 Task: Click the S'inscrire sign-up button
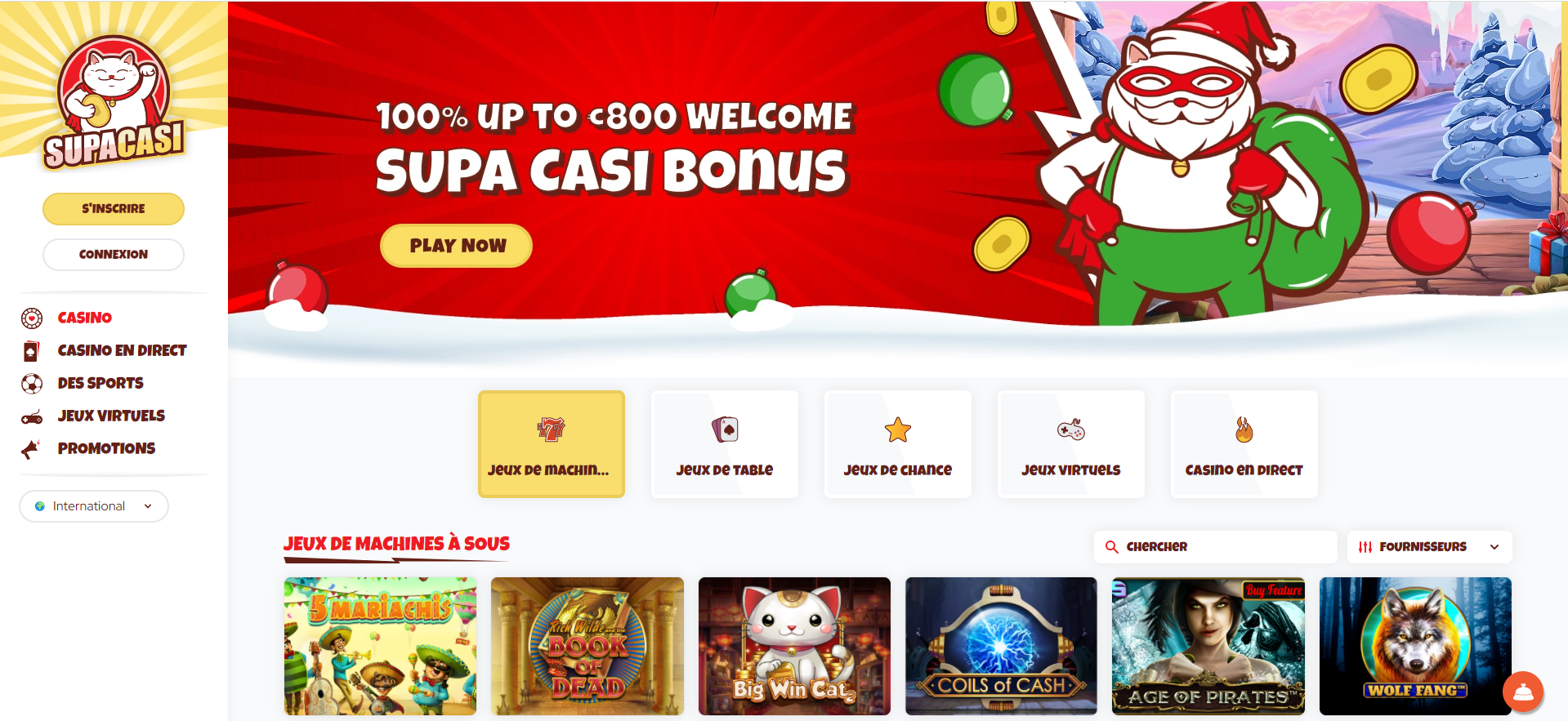pyautogui.click(x=114, y=208)
